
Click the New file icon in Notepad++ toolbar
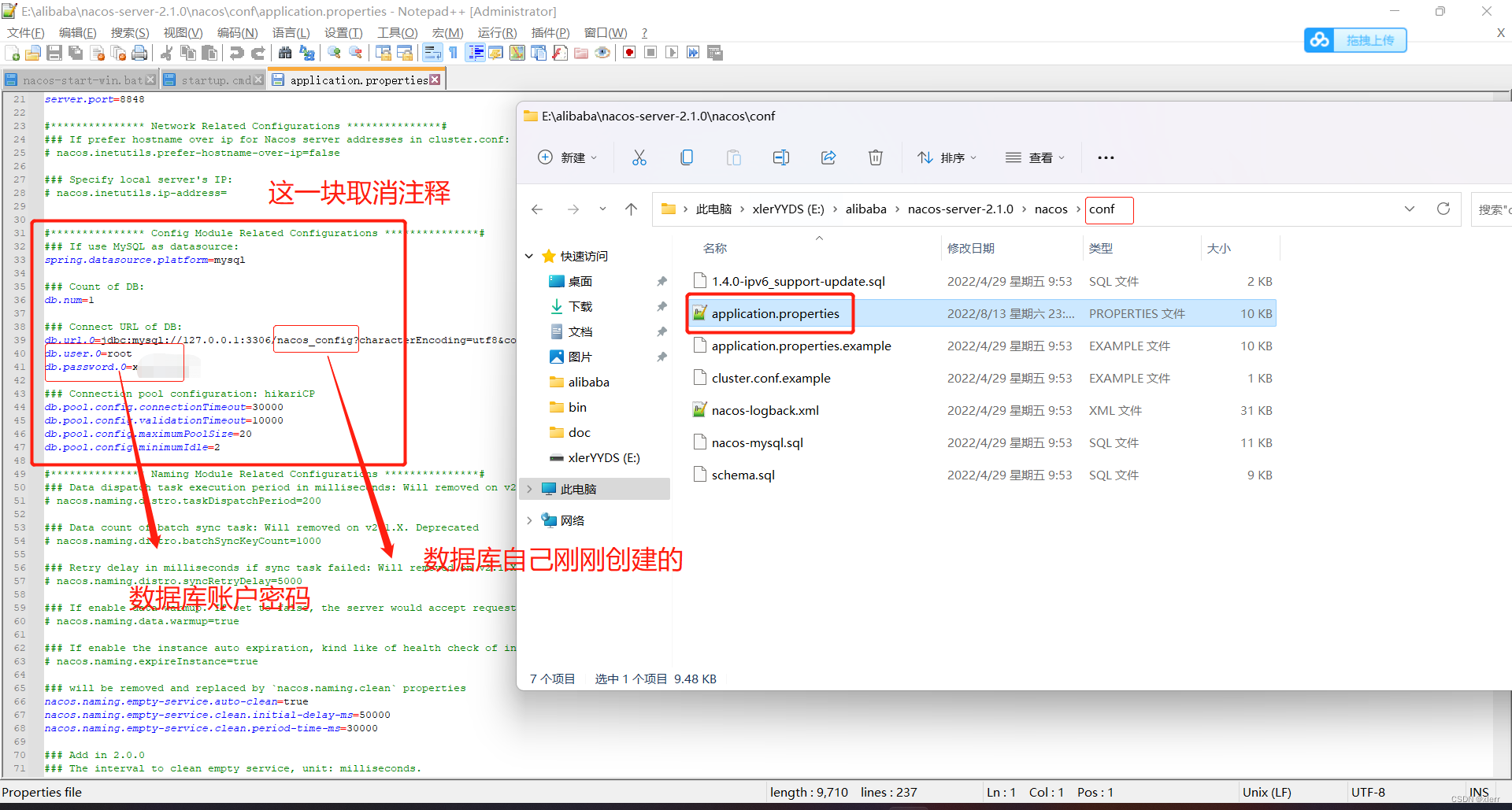coord(13,53)
